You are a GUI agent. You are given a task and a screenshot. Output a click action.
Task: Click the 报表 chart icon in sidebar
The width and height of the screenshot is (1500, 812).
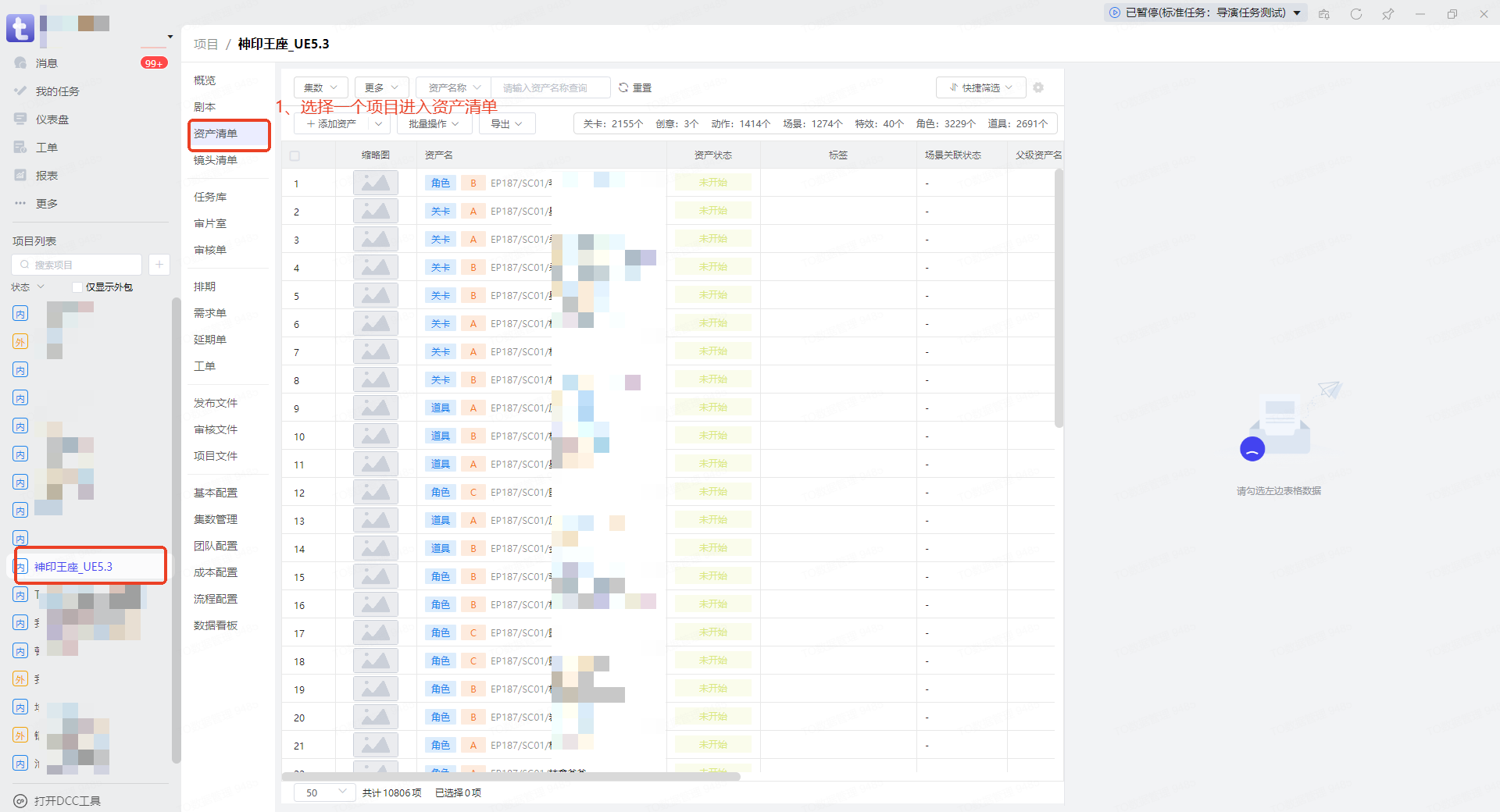click(x=20, y=175)
